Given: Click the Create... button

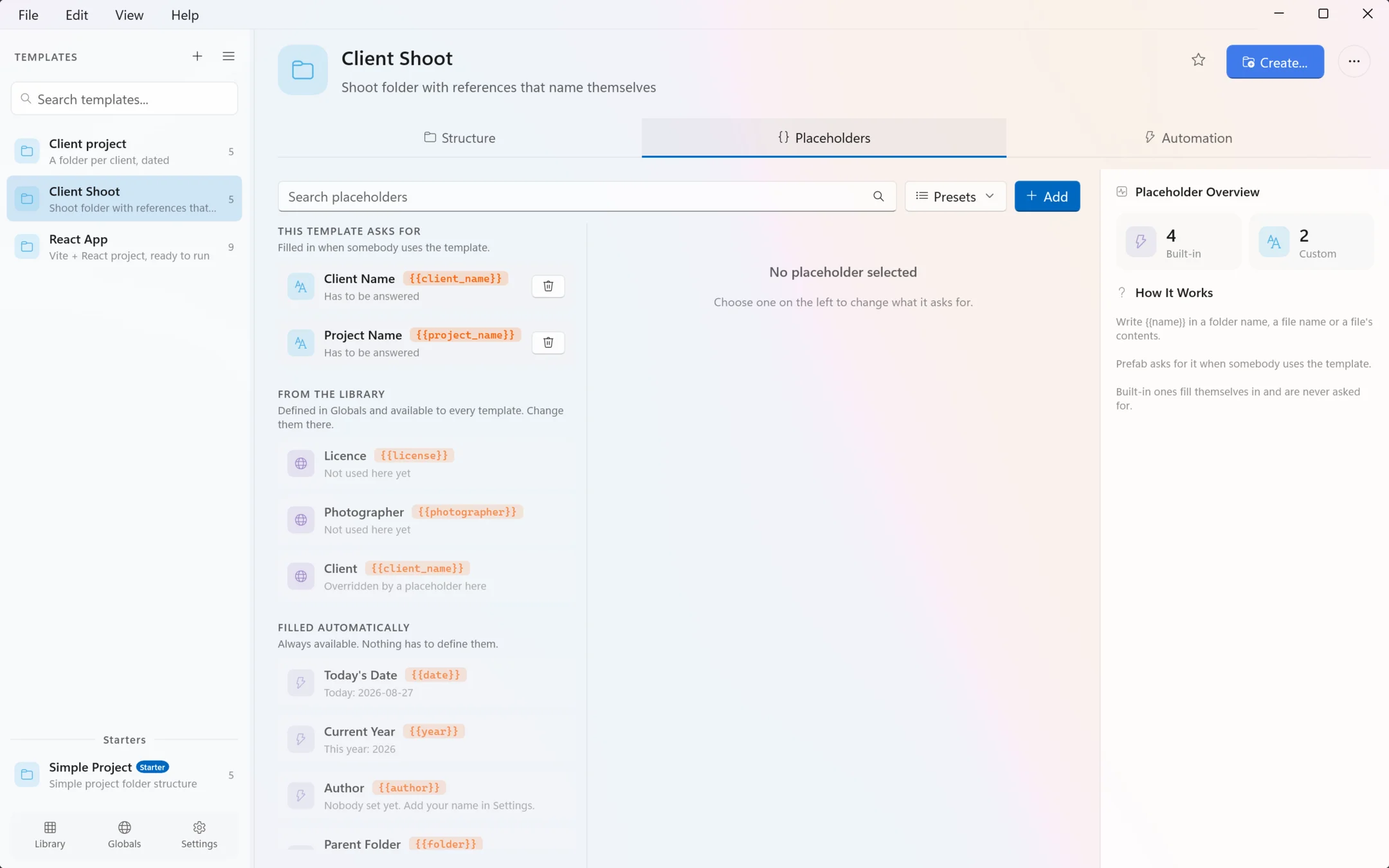Looking at the screenshot, I should tap(1275, 62).
